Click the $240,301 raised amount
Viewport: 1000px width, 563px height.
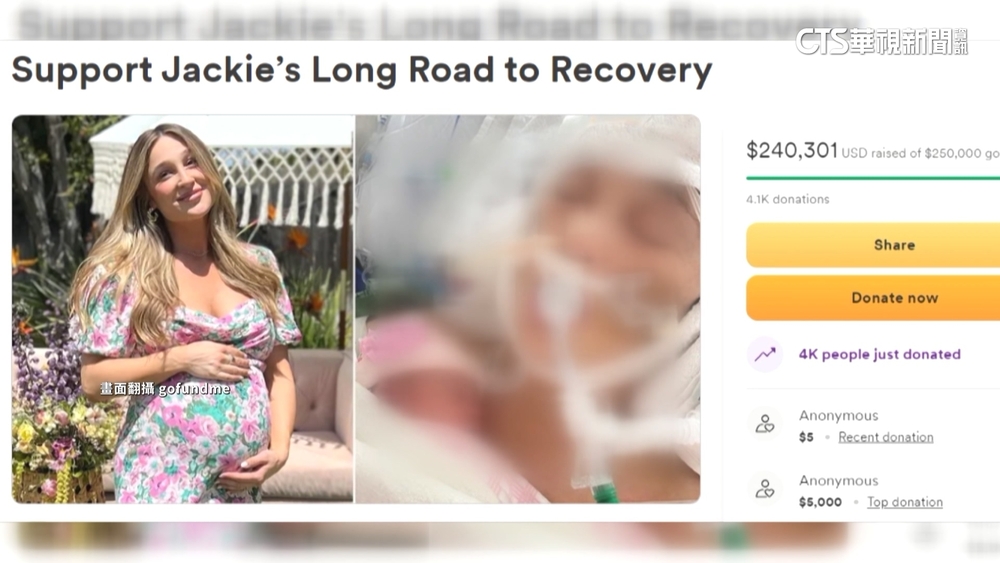[791, 150]
